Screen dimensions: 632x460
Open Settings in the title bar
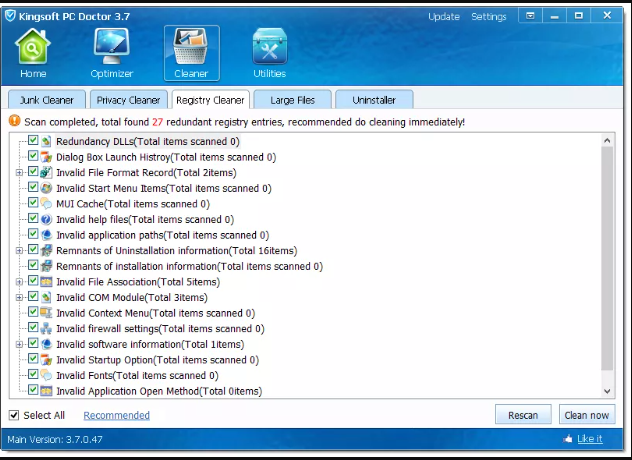coord(489,17)
